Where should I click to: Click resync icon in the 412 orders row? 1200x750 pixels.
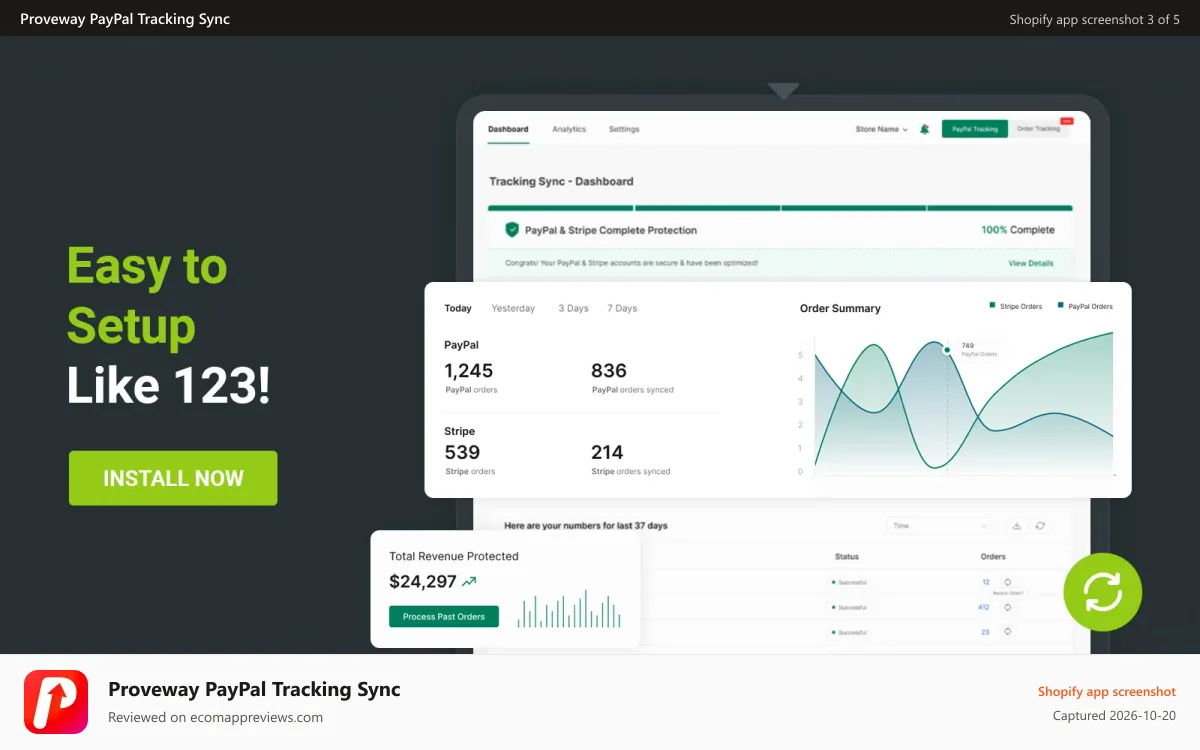point(1007,607)
